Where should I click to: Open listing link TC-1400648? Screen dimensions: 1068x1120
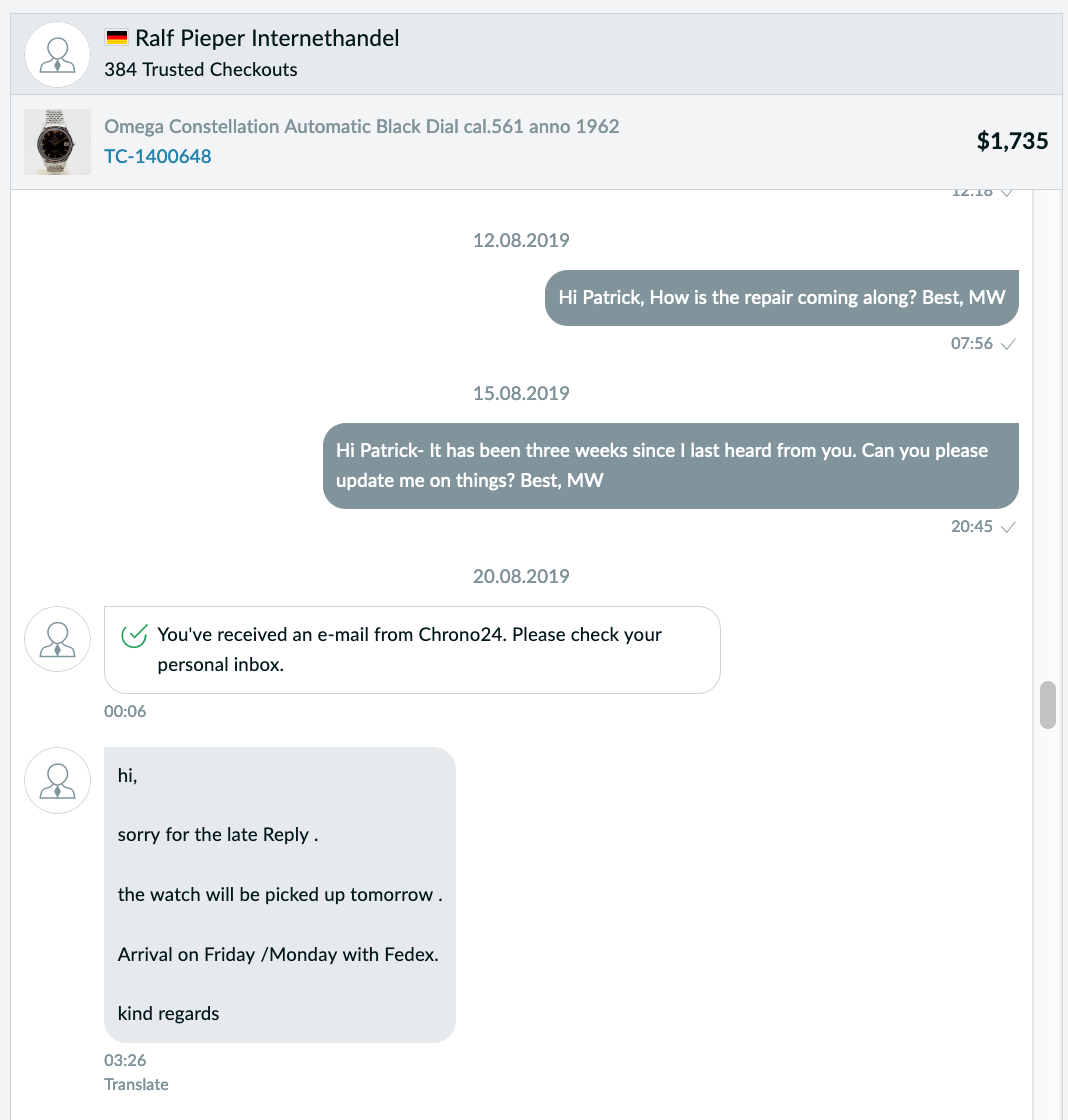[157, 156]
